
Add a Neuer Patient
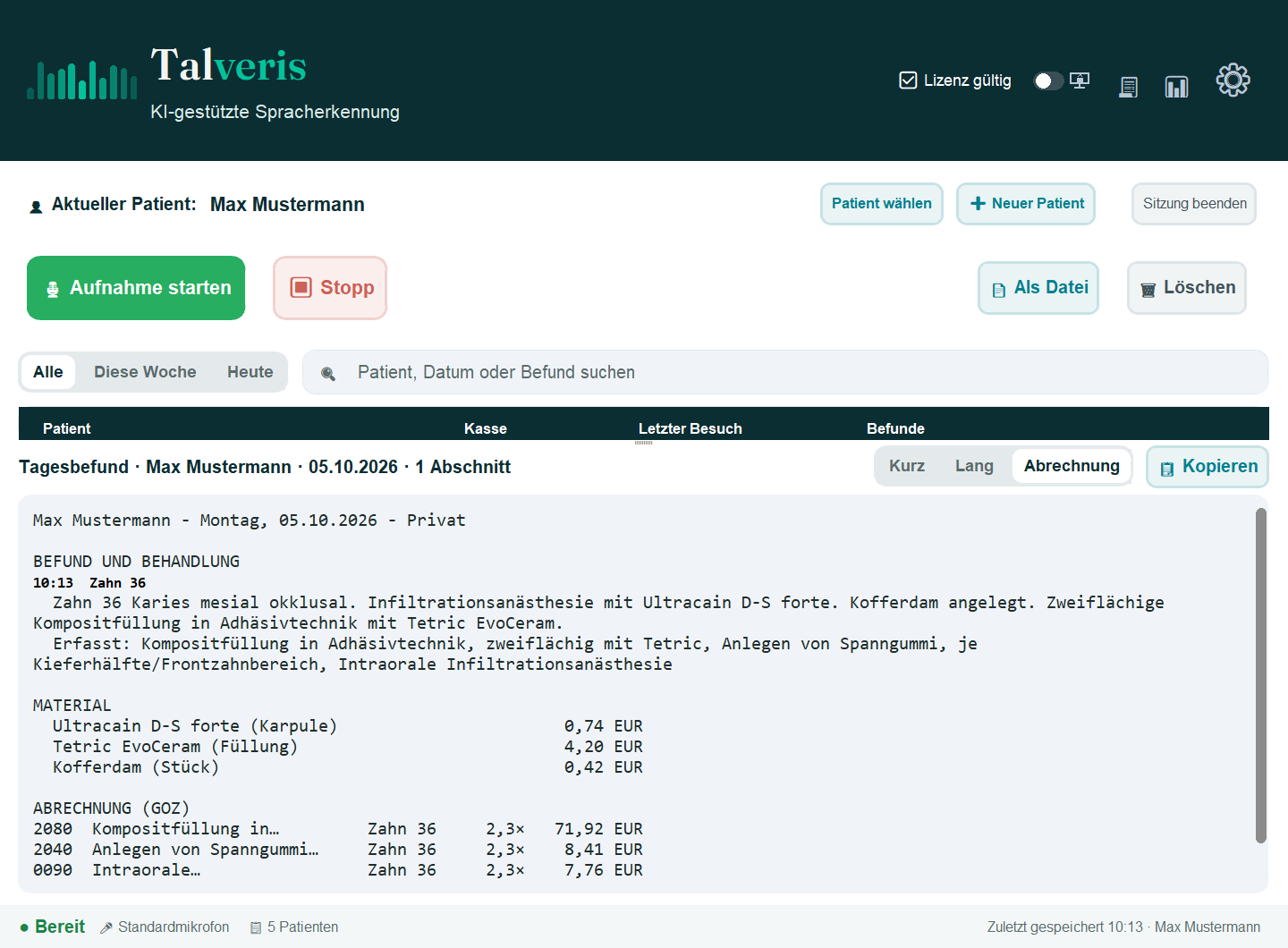1026,204
